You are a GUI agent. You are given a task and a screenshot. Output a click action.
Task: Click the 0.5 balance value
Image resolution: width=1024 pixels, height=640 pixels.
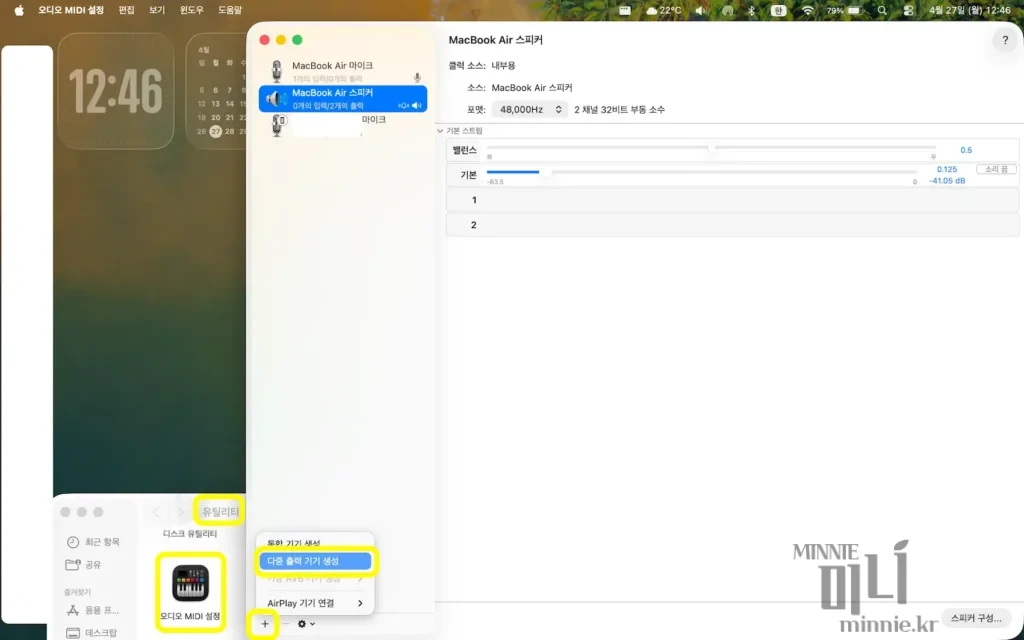click(x=966, y=150)
